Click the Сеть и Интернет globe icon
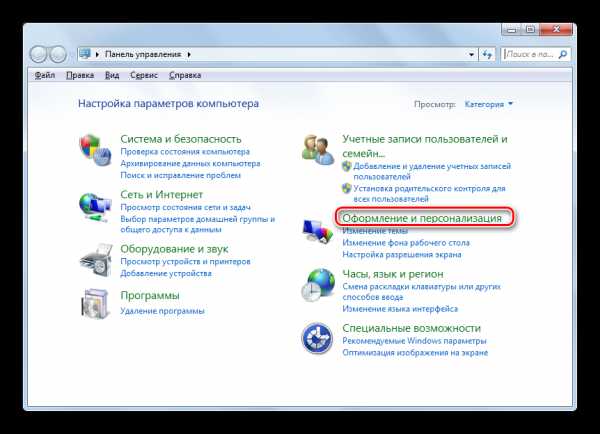 [95, 206]
